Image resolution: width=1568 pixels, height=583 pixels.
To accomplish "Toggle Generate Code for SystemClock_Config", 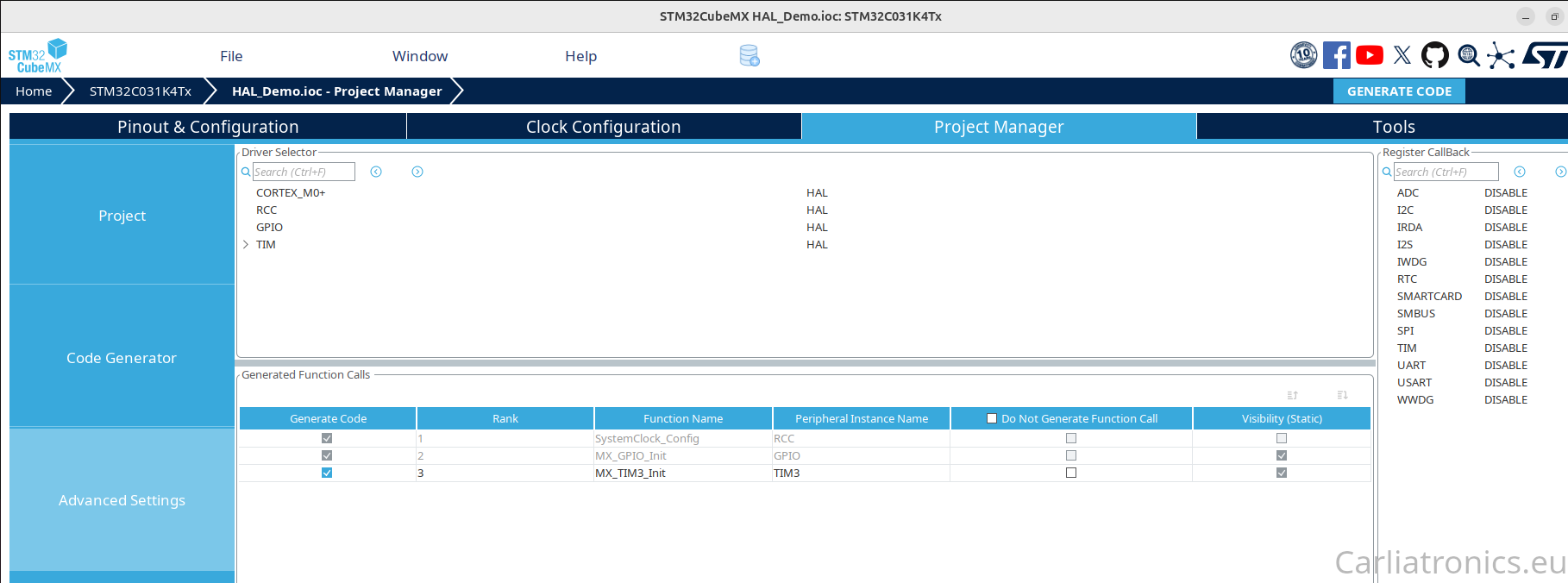I will click(x=327, y=438).
